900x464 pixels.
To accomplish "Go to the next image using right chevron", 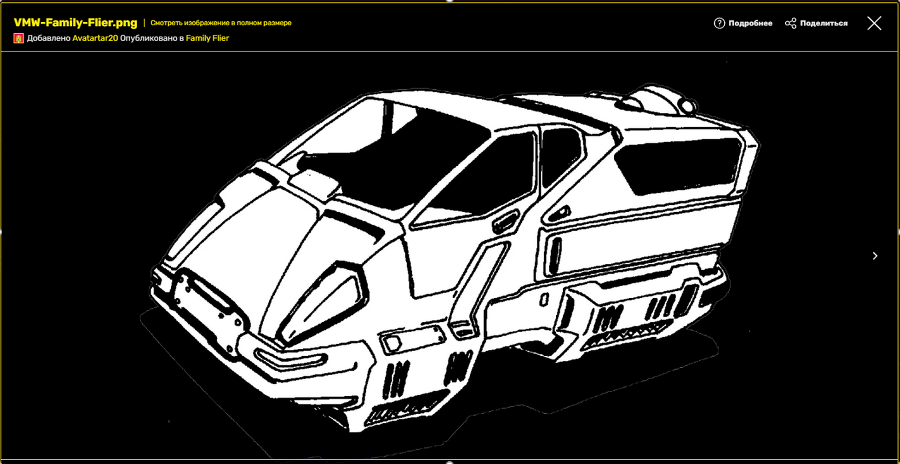I will point(875,256).
